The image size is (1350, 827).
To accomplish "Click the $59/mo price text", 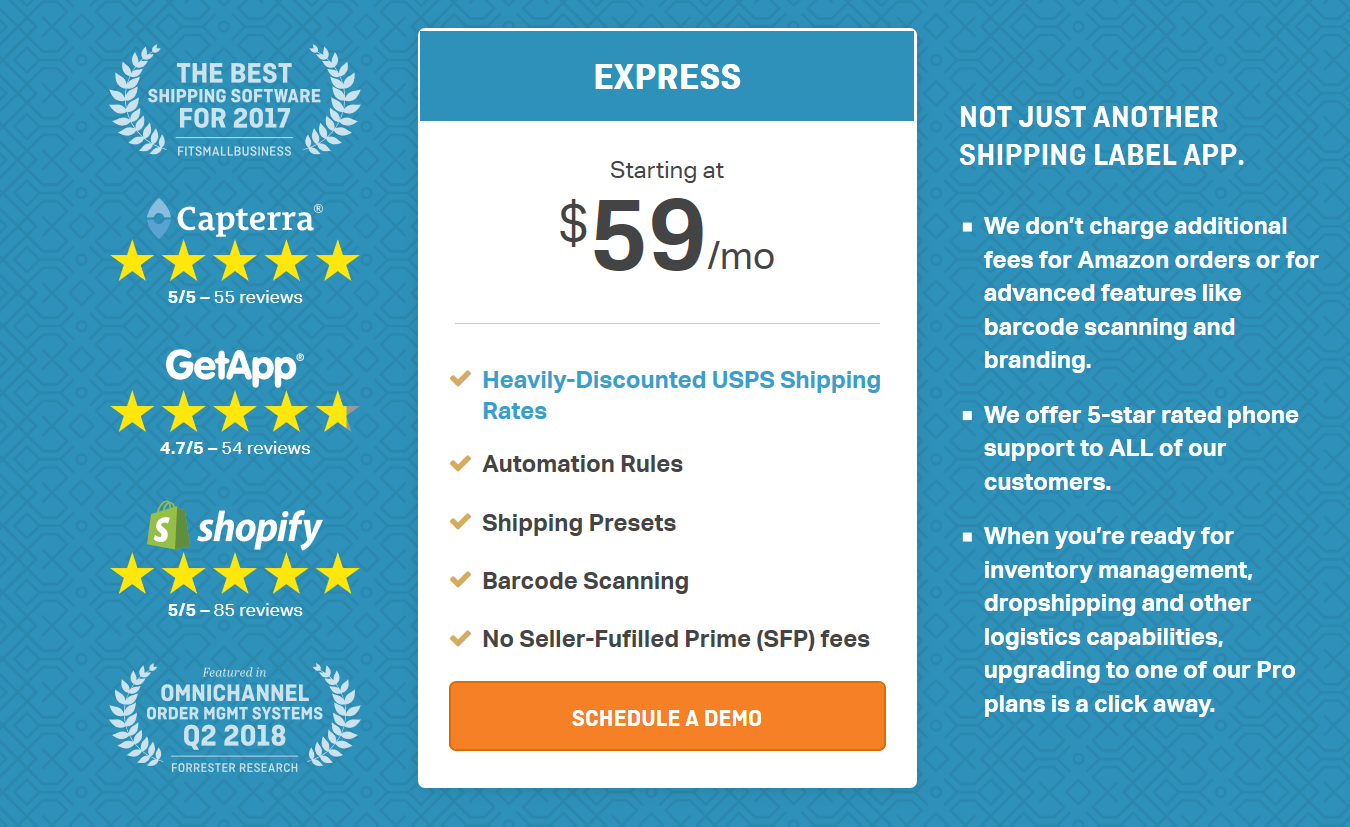I will tap(667, 238).
